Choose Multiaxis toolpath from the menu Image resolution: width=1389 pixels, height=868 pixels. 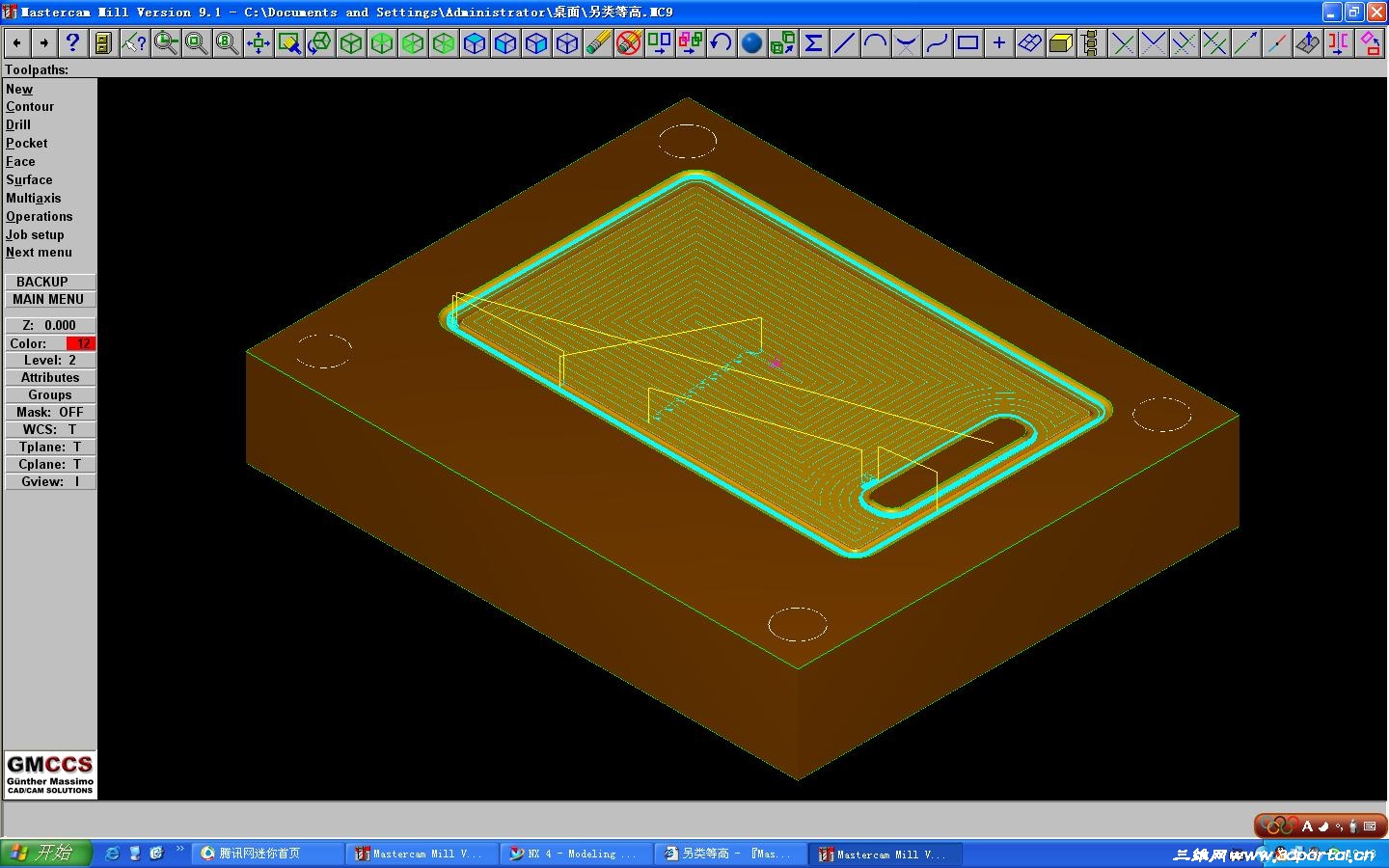(33, 199)
